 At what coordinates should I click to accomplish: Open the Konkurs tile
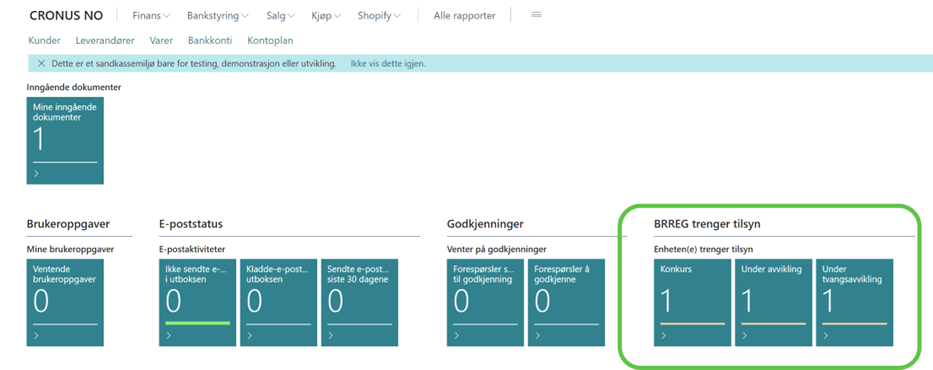click(x=692, y=302)
